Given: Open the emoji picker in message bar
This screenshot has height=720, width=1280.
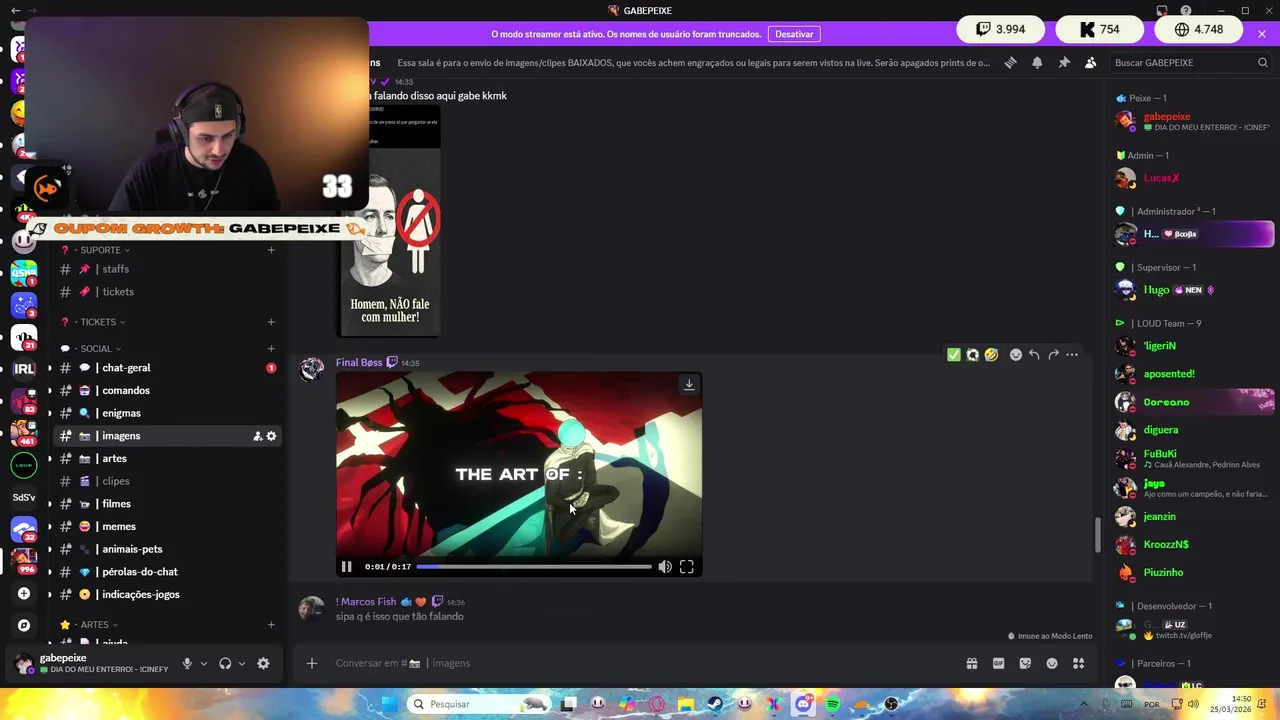Looking at the screenshot, I should (1052, 663).
